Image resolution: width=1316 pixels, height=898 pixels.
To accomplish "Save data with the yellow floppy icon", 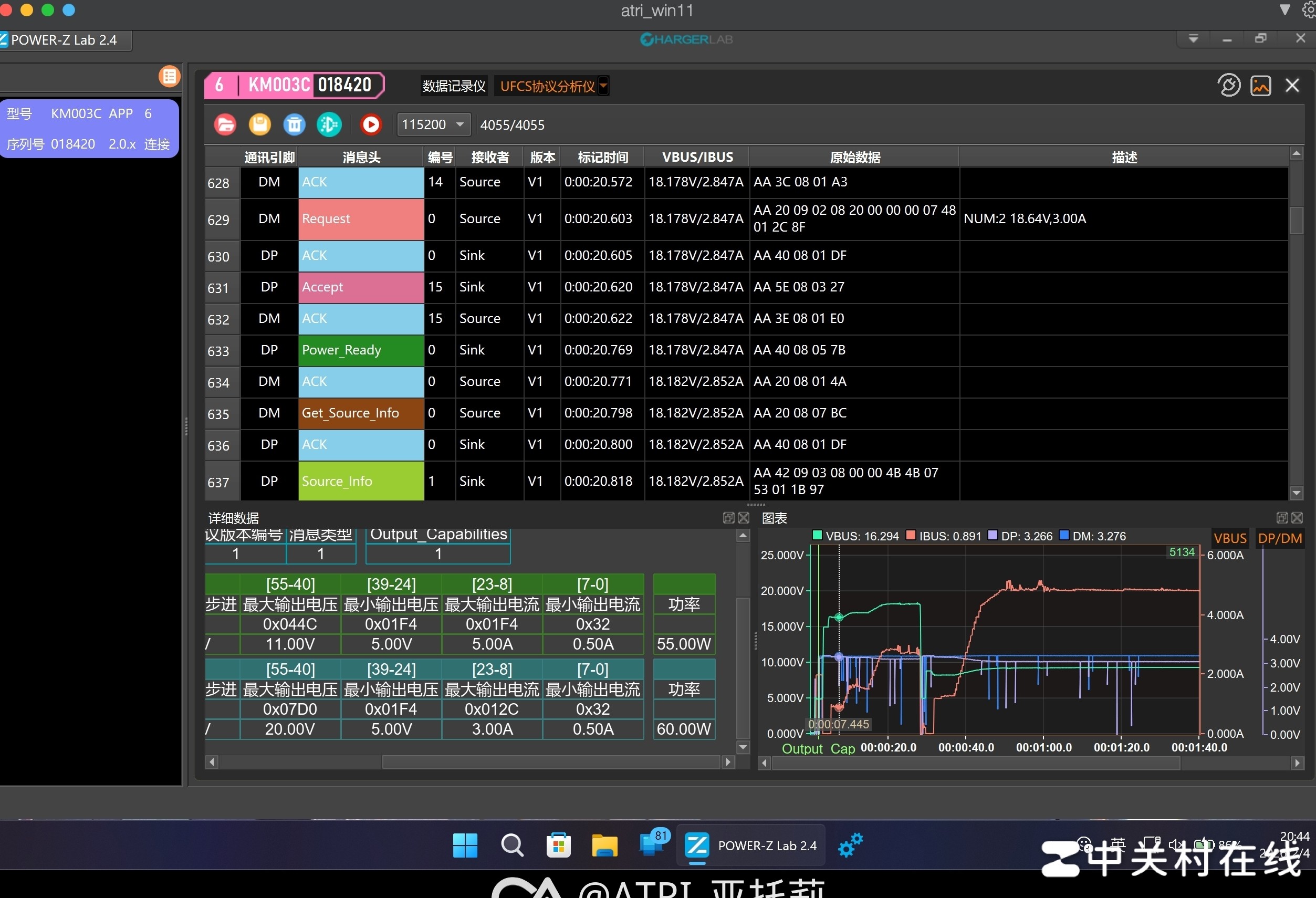I will [260, 124].
